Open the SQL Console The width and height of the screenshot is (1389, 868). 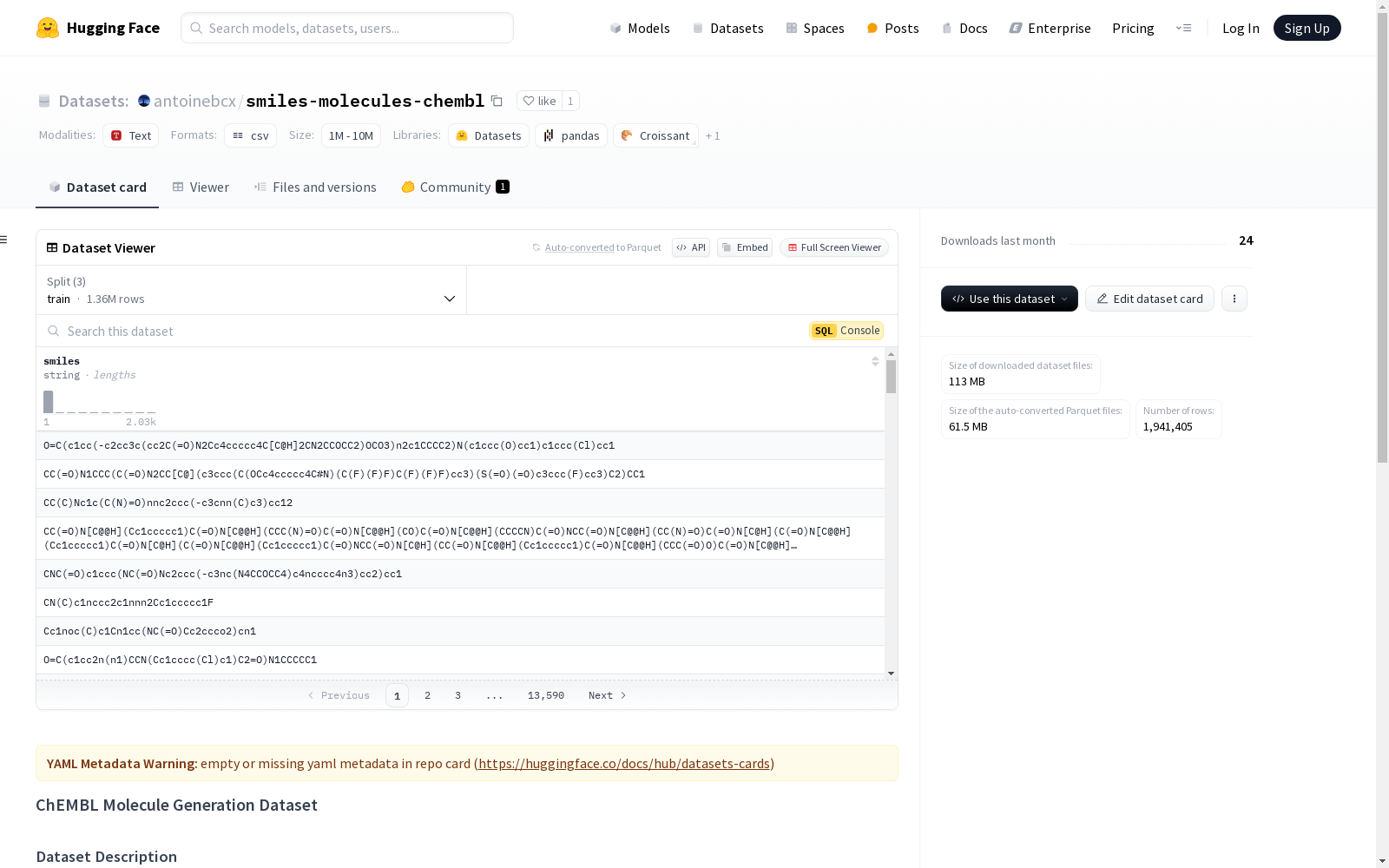pos(846,331)
